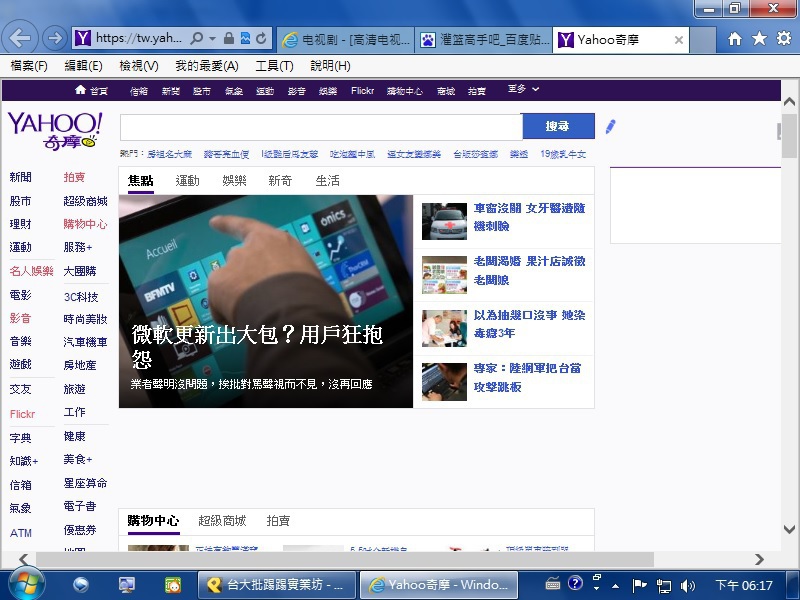Close the Yahoo奇摩 browser tab
The height and width of the screenshot is (600, 800).
point(679,40)
